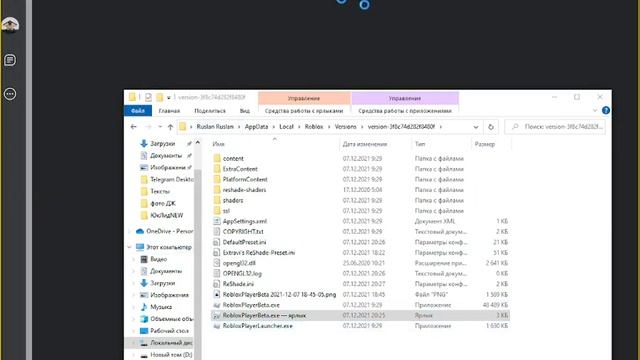This screenshot has height=360, width=640.
Task: Expand the ribbon chevron
Action: pos(595,110)
